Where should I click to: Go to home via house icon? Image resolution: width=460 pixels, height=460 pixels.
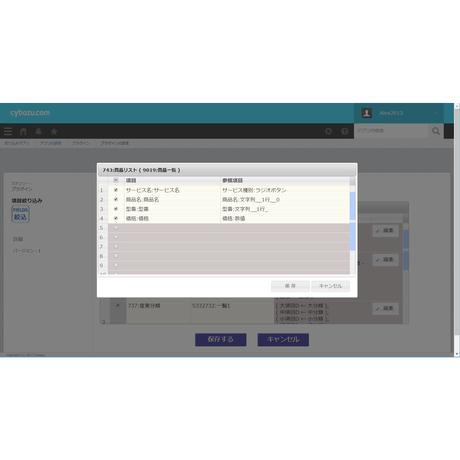[x=23, y=131]
